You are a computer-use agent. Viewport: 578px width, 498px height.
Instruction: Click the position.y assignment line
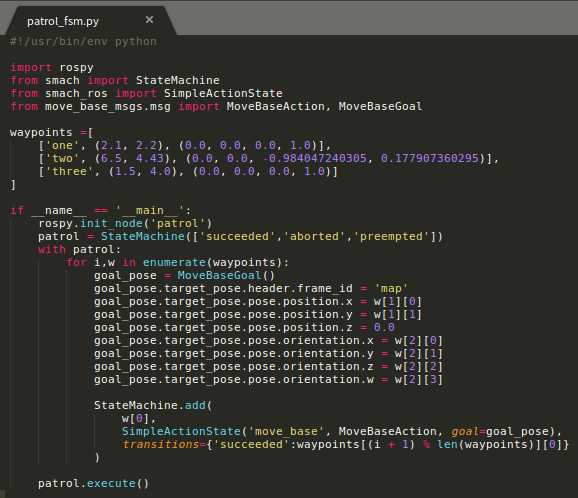[258, 314]
